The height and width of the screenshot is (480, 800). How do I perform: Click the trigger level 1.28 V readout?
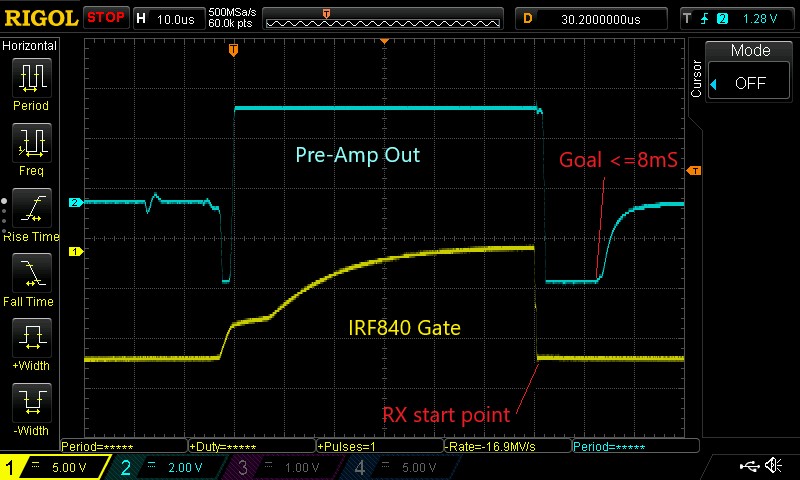click(760, 19)
